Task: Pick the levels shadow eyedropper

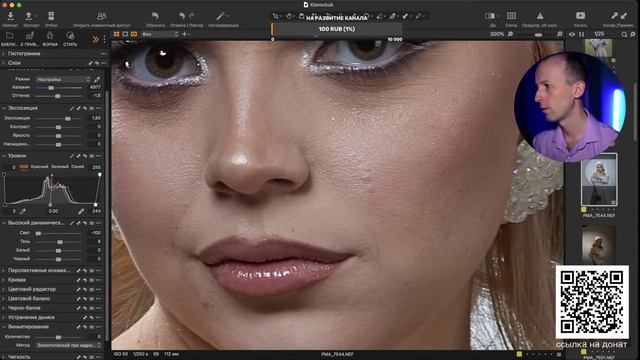Action: (x=23, y=211)
